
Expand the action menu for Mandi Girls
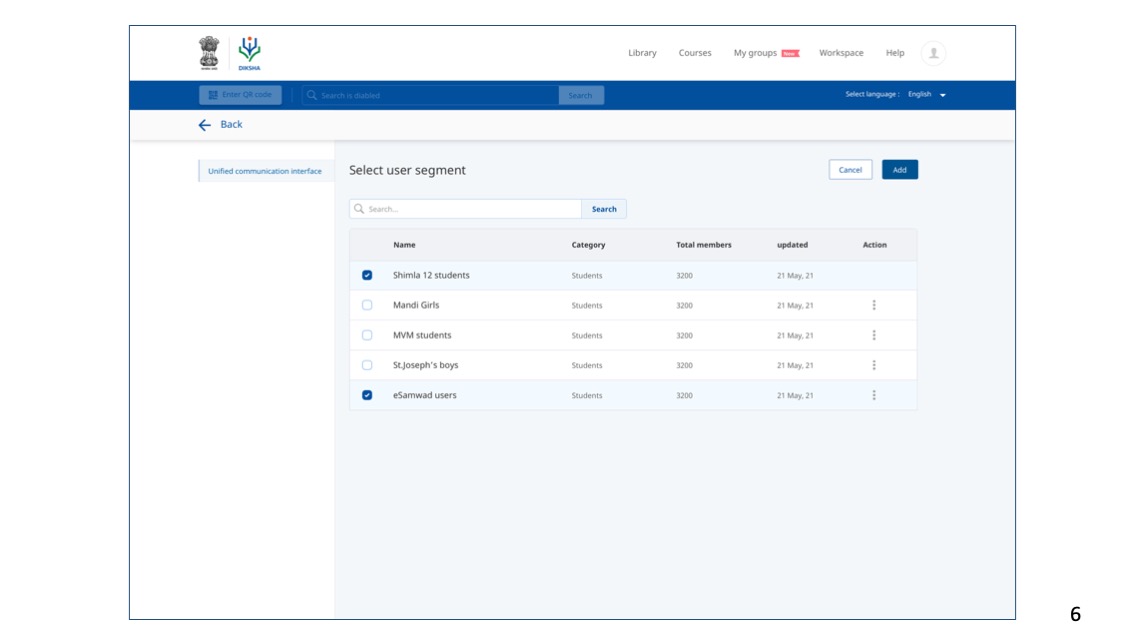(874, 305)
